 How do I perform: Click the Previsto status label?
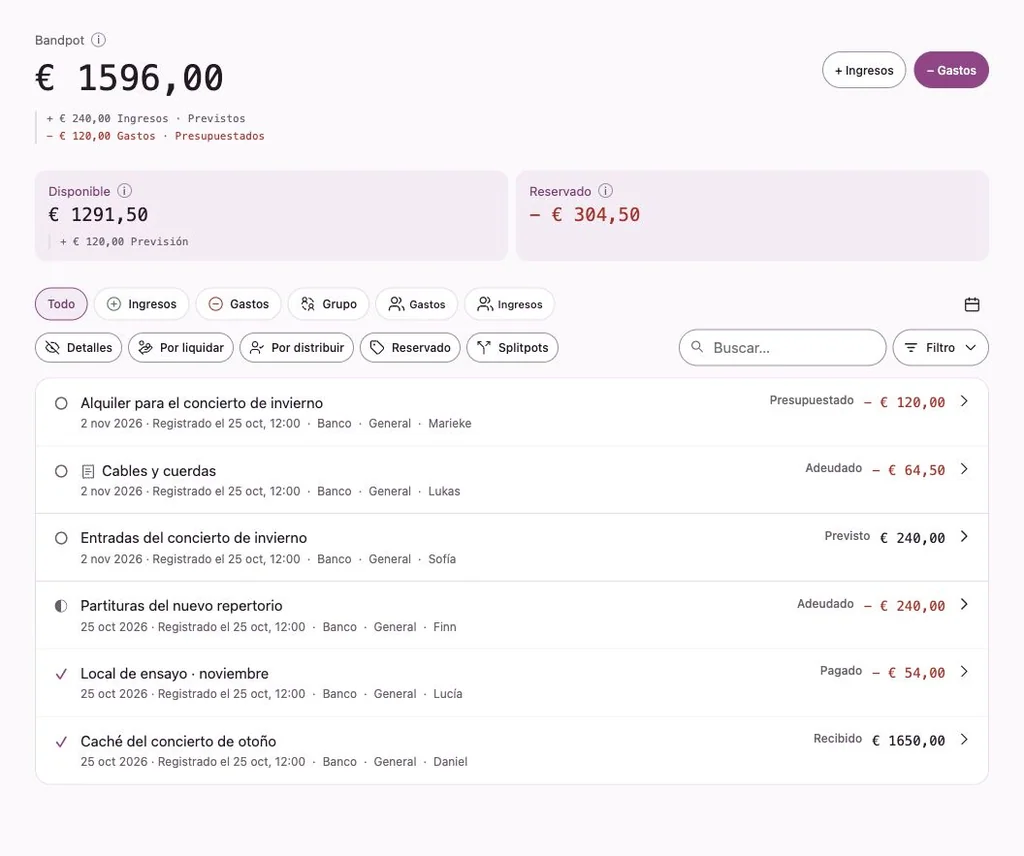pos(847,536)
